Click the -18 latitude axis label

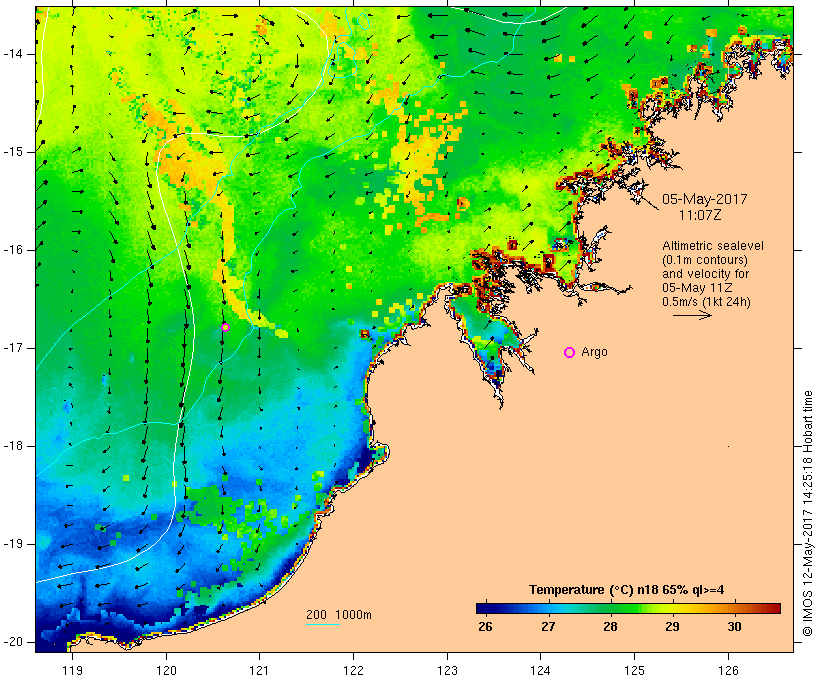tap(13, 446)
